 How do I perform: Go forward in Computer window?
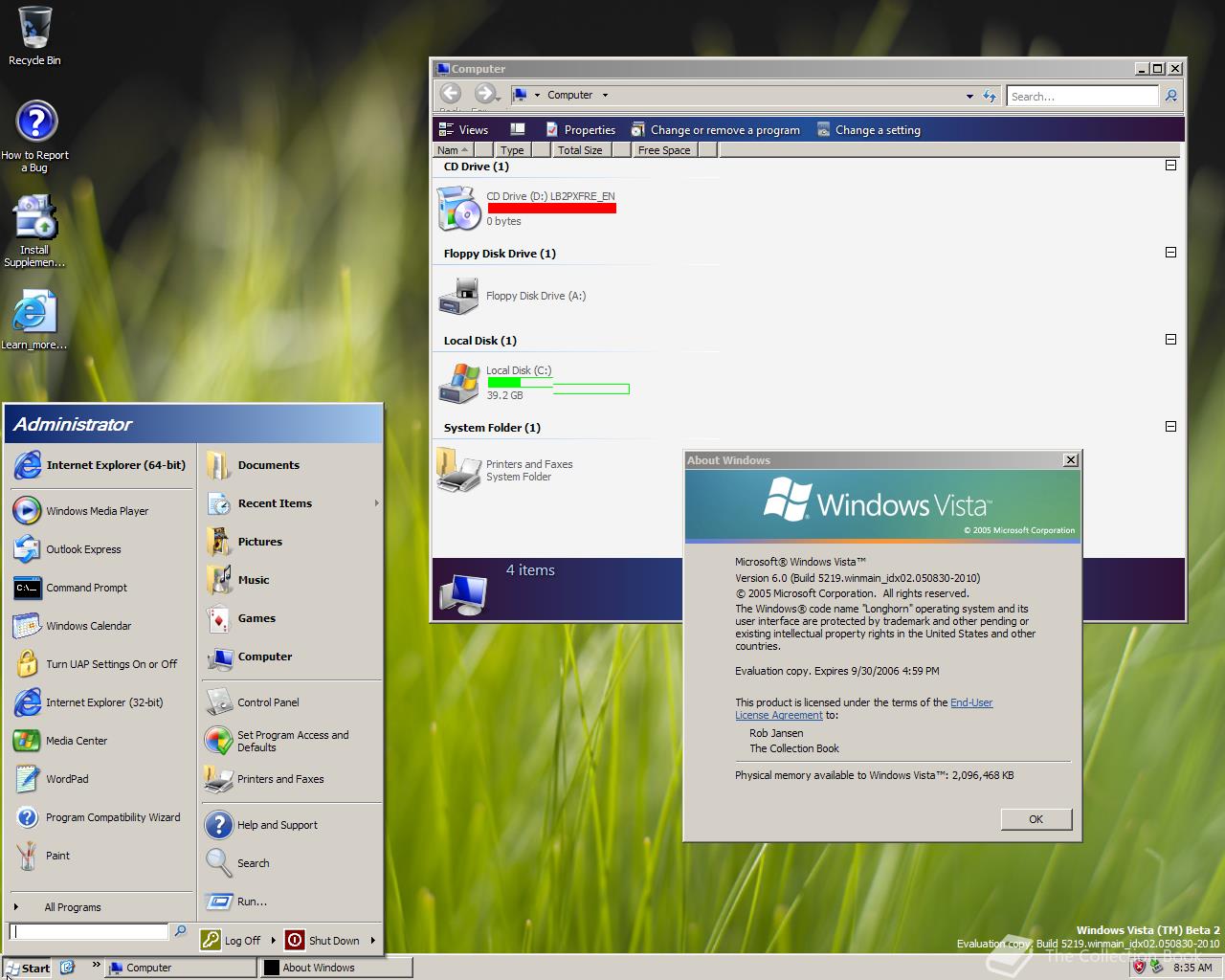click(485, 94)
